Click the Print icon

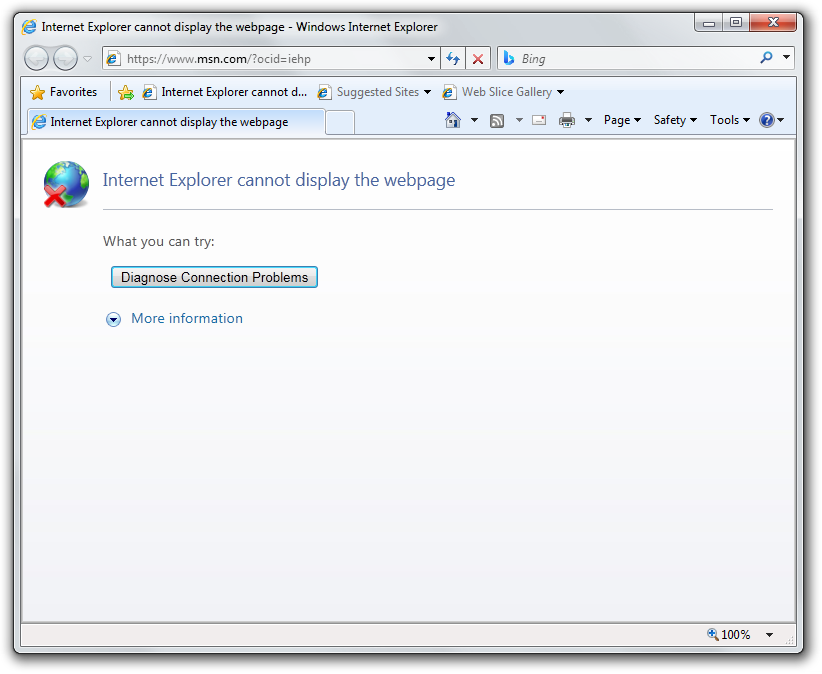click(567, 121)
